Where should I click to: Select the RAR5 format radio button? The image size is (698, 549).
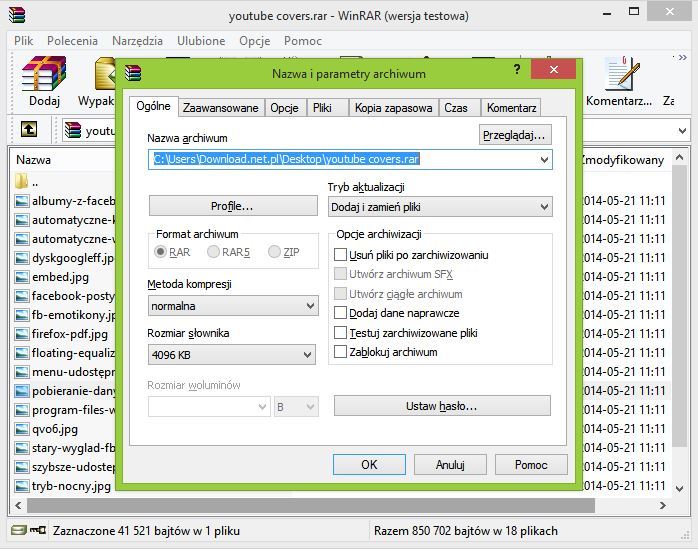pyautogui.click(x=213, y=252)
